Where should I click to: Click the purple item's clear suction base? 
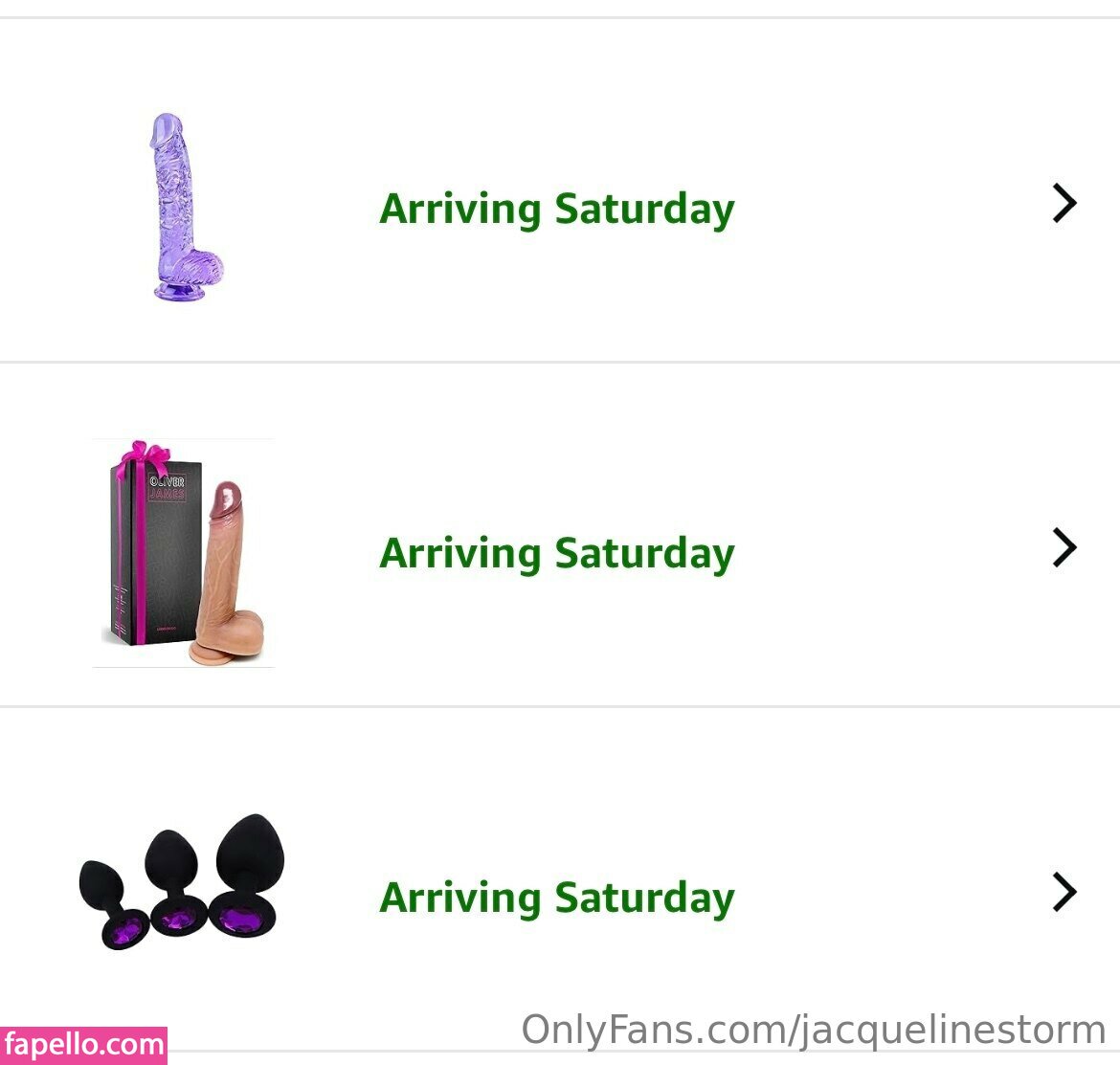[x=178, y=289]
